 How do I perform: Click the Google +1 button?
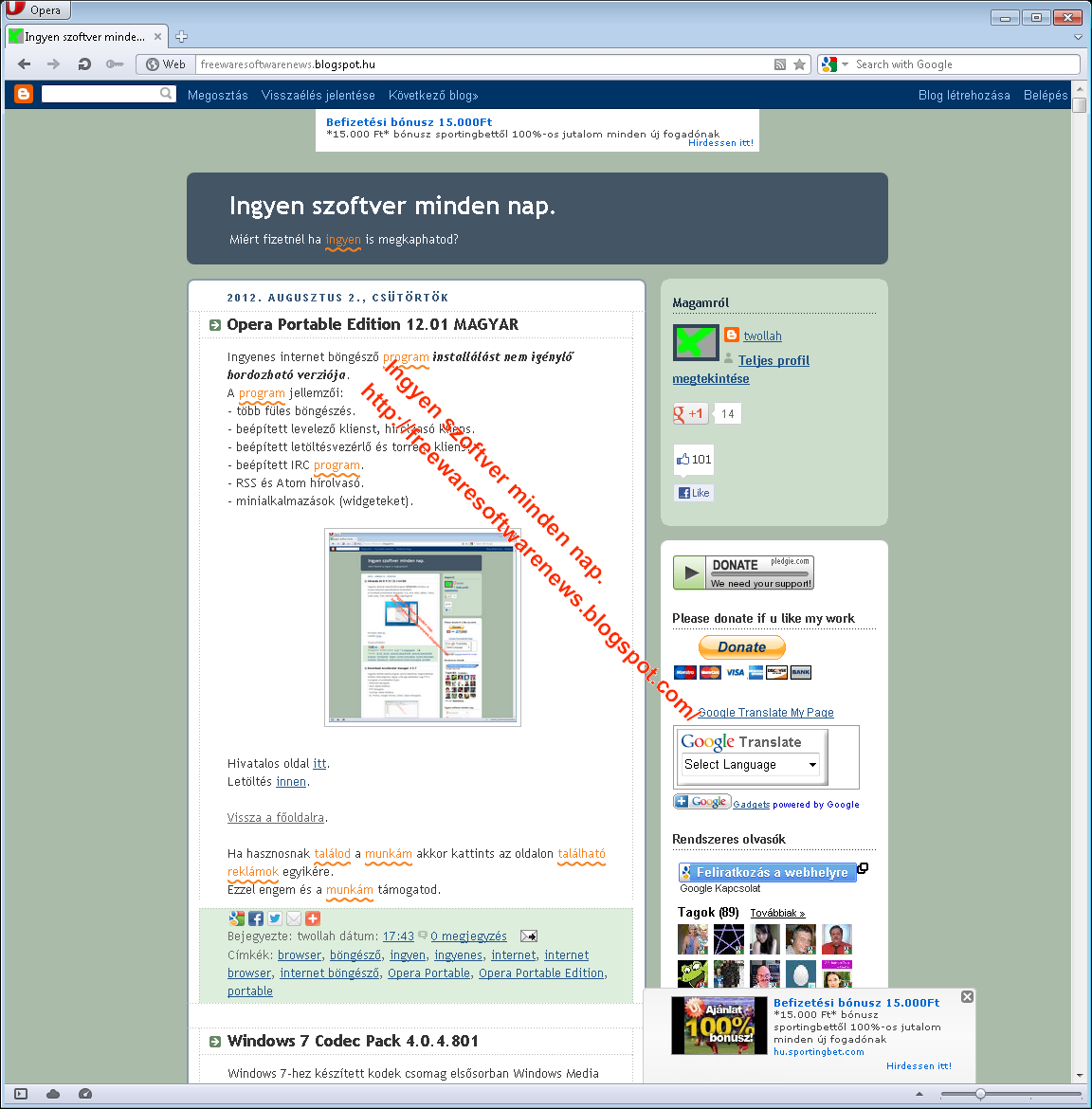pyautogui.click(x=690, y=414)
